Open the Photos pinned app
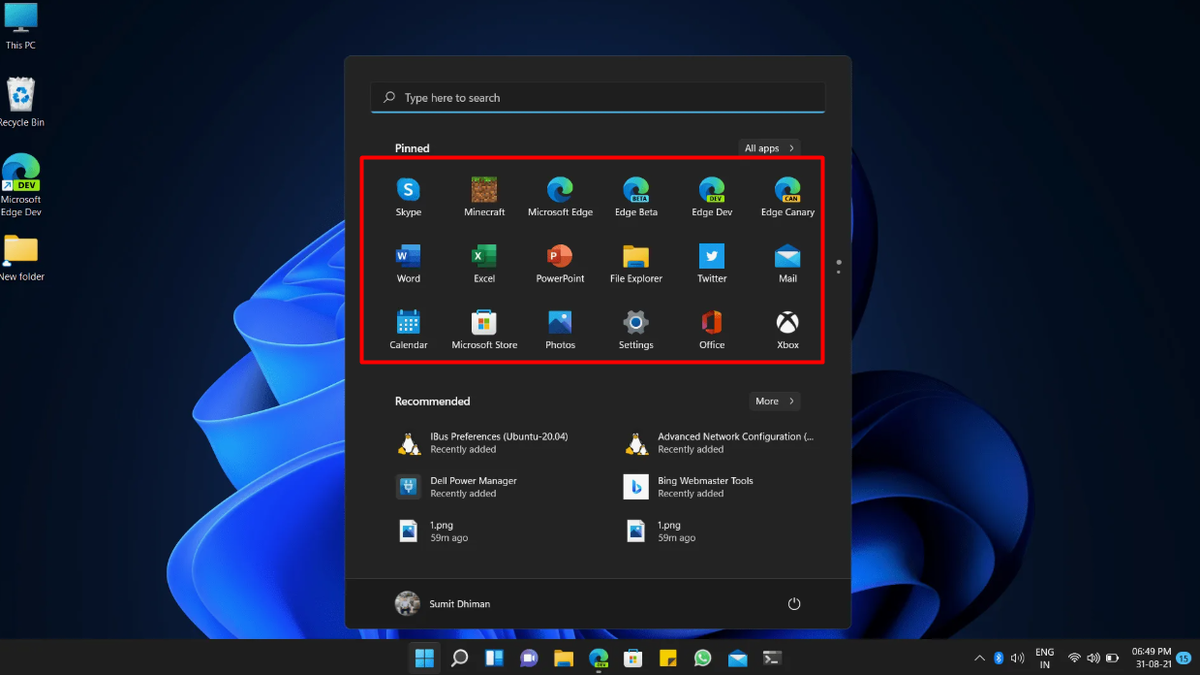 coord(560,329)
